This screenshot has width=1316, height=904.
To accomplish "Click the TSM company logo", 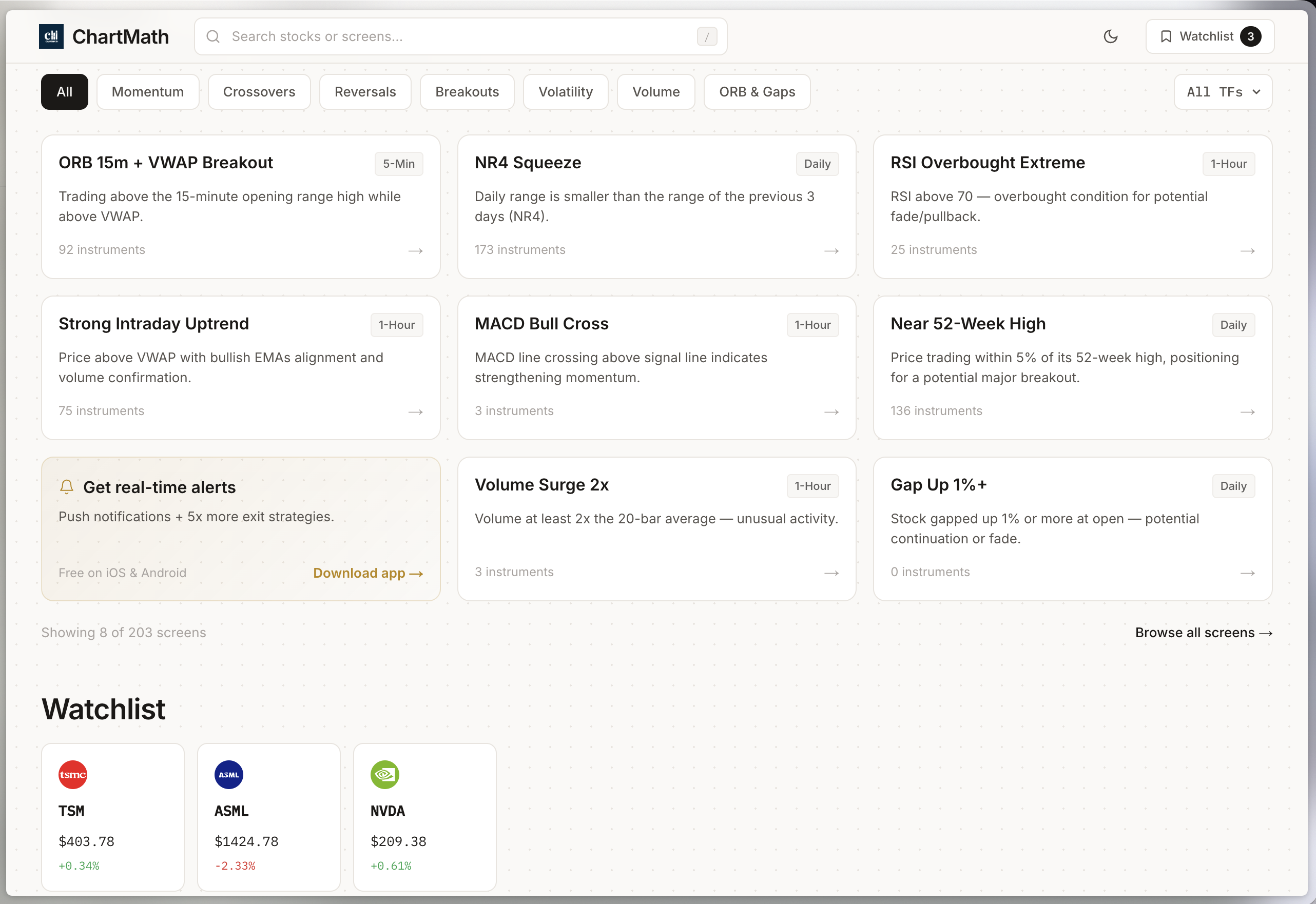I will (x=72, y=775).
